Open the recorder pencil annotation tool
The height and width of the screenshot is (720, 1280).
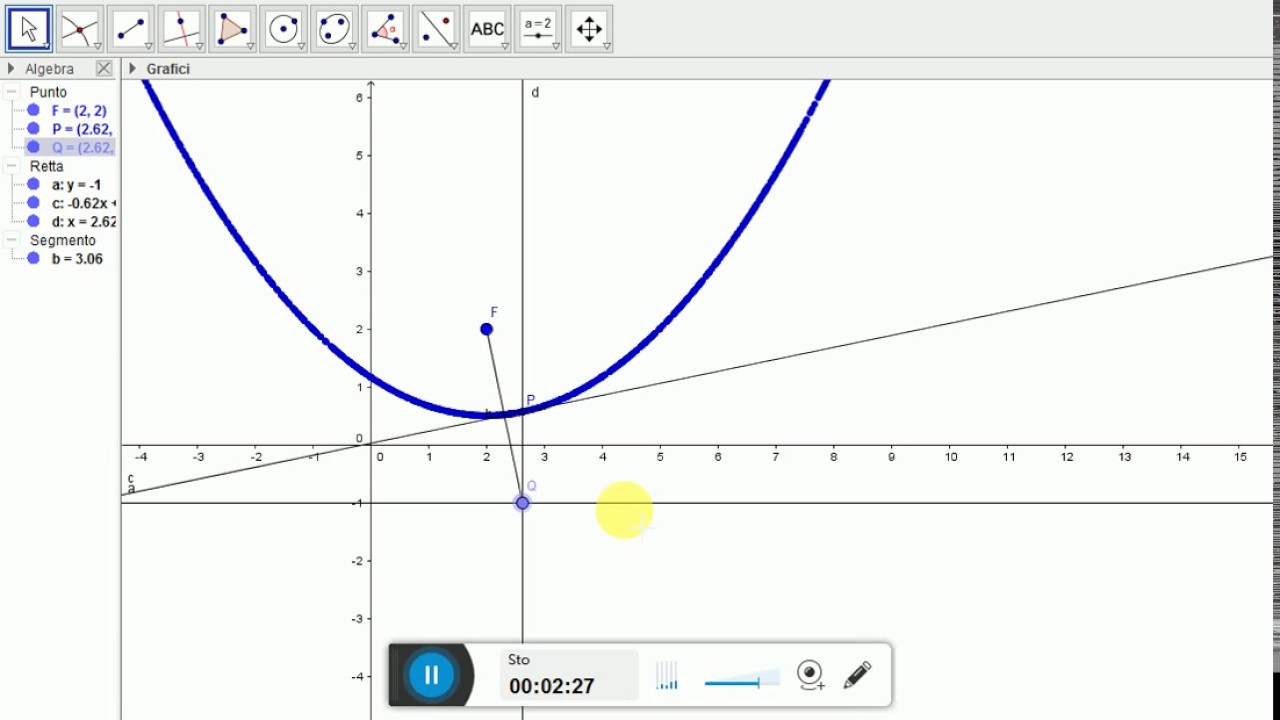pyautogui.click(x=857, y=675)
